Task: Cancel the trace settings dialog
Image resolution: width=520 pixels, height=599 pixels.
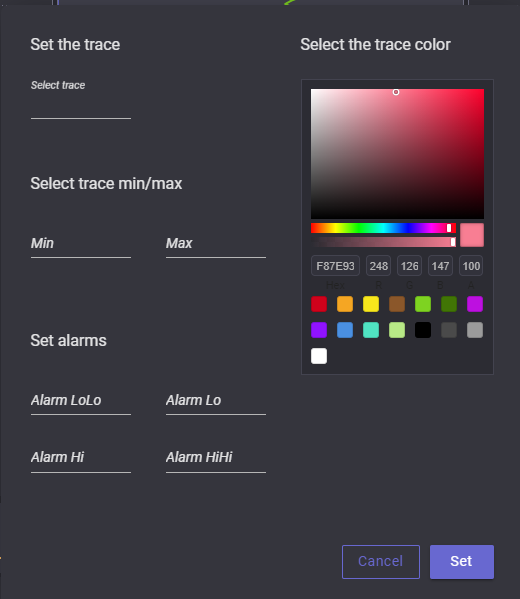Action: (381, 562)
